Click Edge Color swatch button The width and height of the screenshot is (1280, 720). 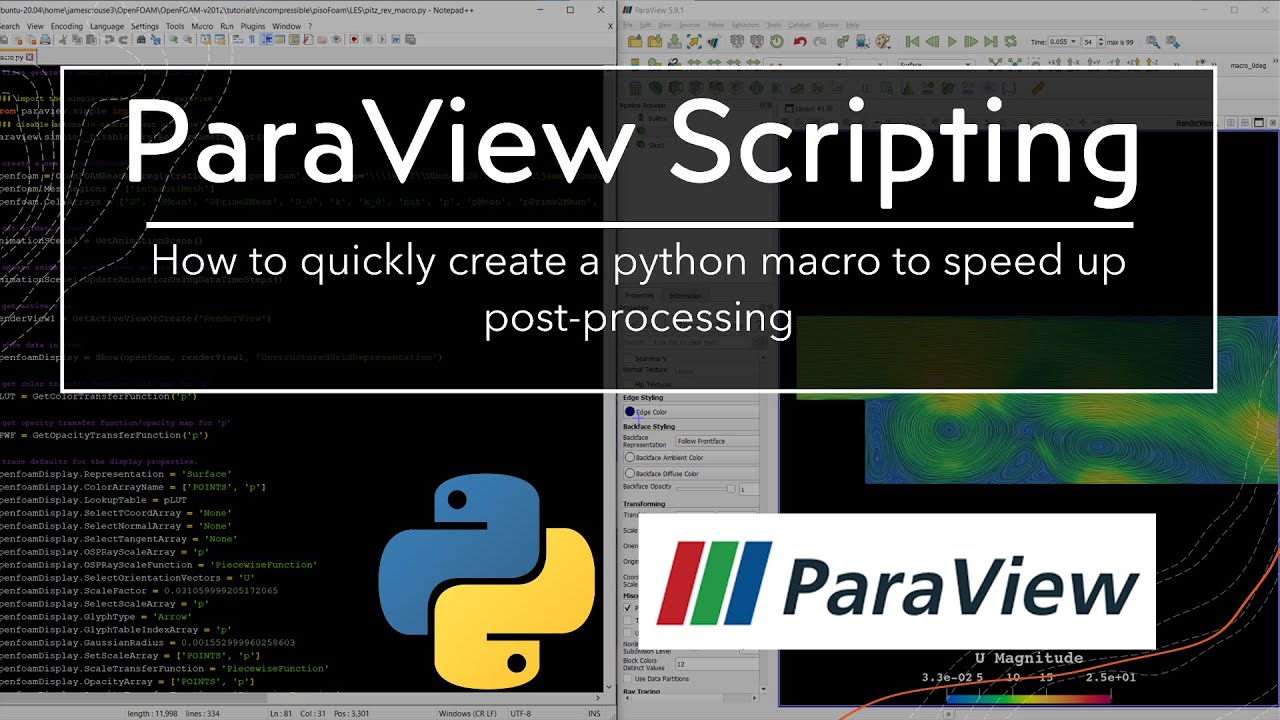(690, 411)
